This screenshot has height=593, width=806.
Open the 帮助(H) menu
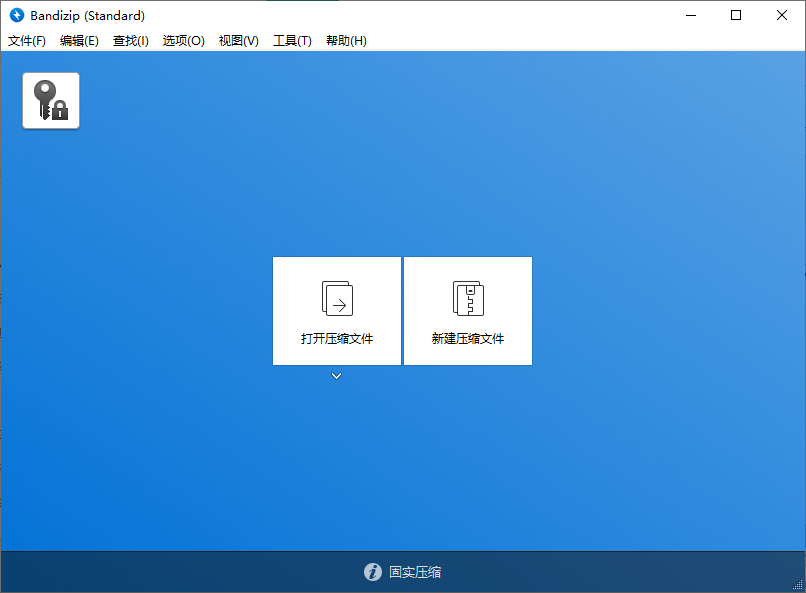[x=345, y=41]
